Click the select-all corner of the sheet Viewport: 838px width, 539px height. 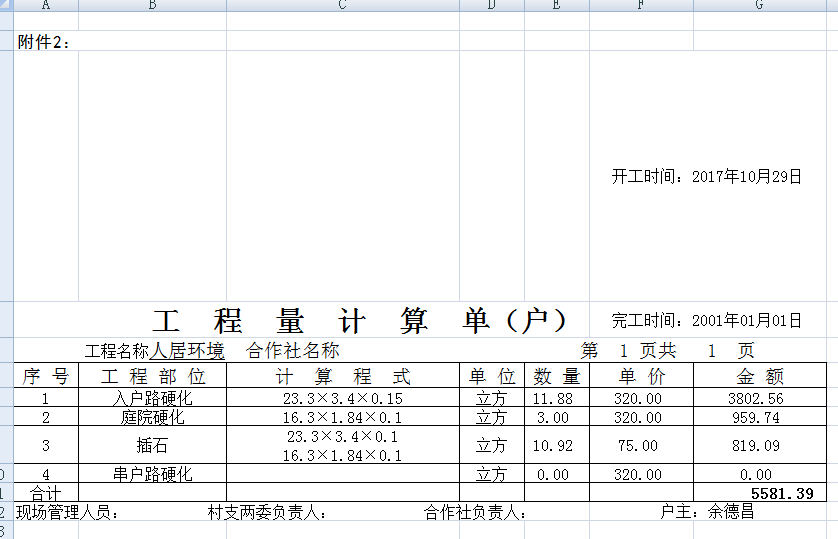click(x=6, y=5)
